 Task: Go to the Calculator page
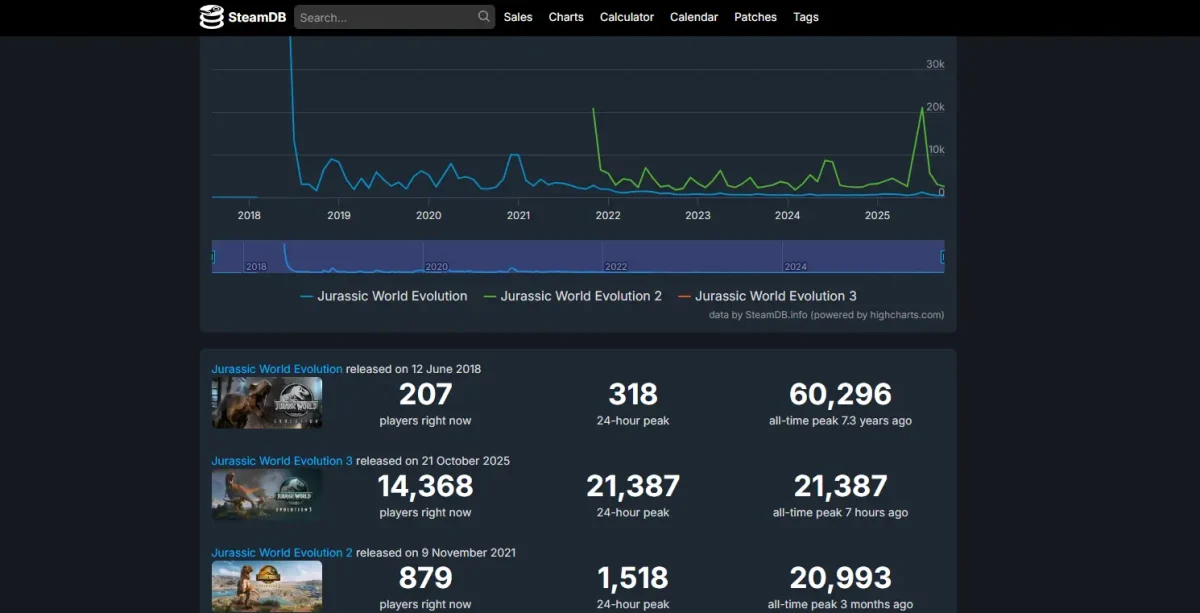[x=627, y=17]
